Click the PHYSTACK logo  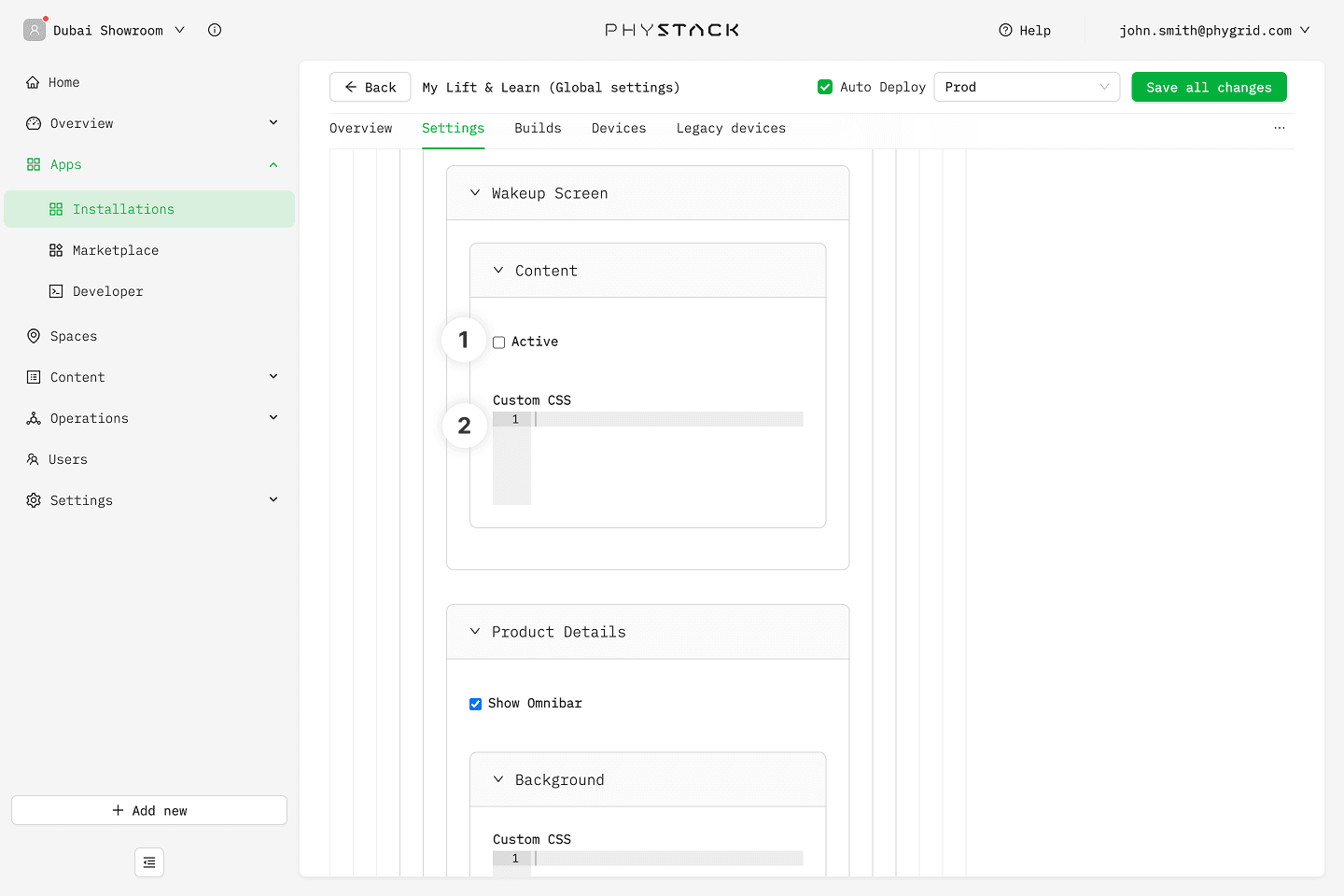tap(672, 30)
